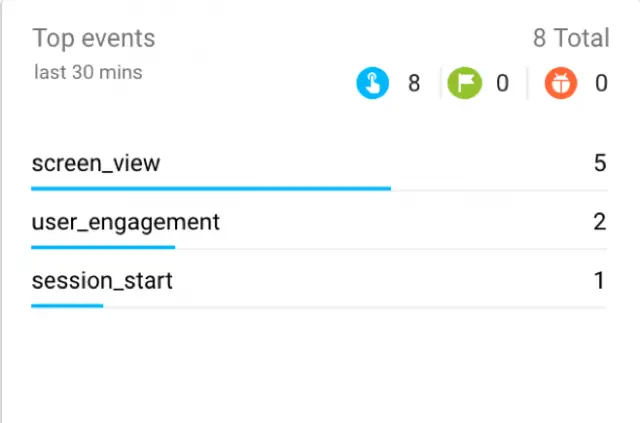Click the green flag conversions icon

(463, 83)
